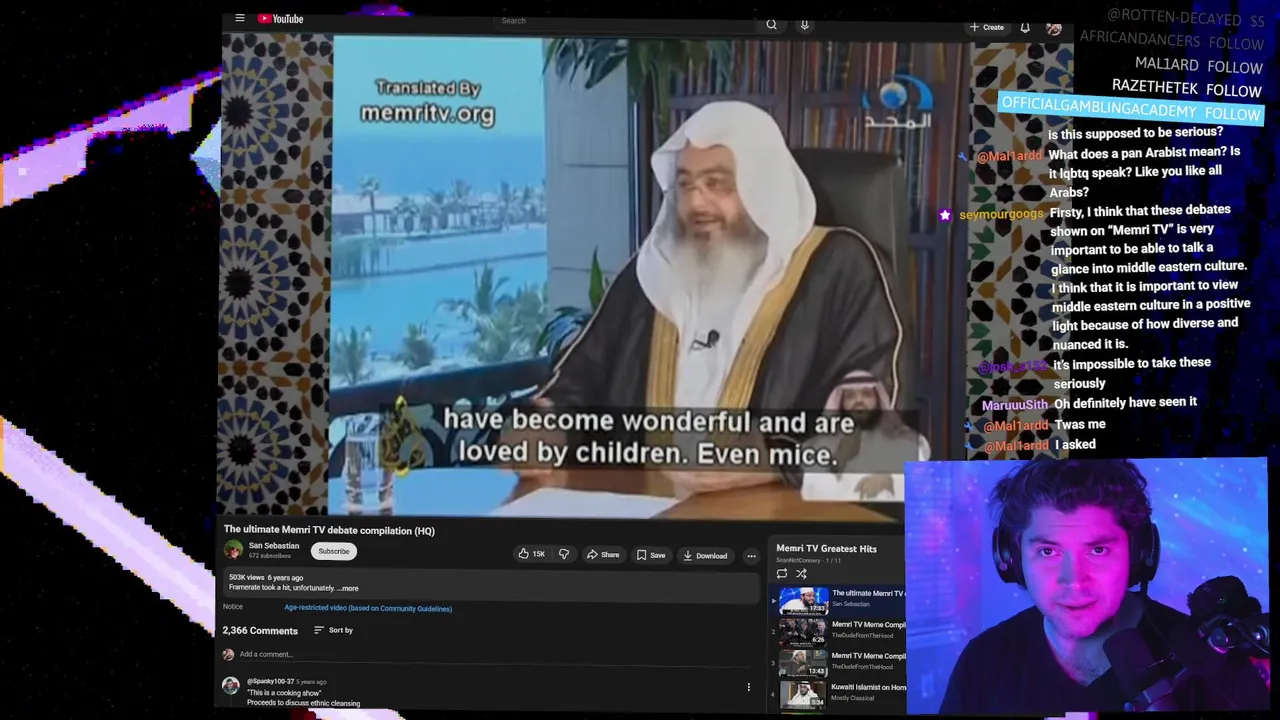
Task: Open @Spanky100-37 commenter profile picture
Action: tap(231, 686)
